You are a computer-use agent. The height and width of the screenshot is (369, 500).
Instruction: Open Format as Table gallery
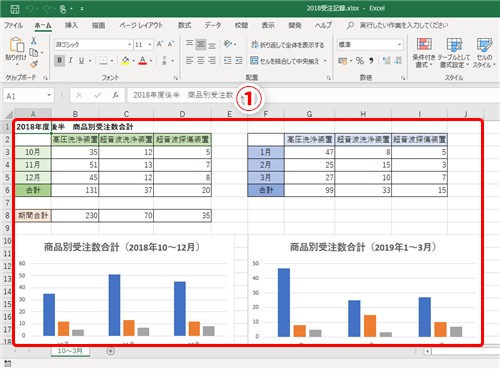click(454, 53)
